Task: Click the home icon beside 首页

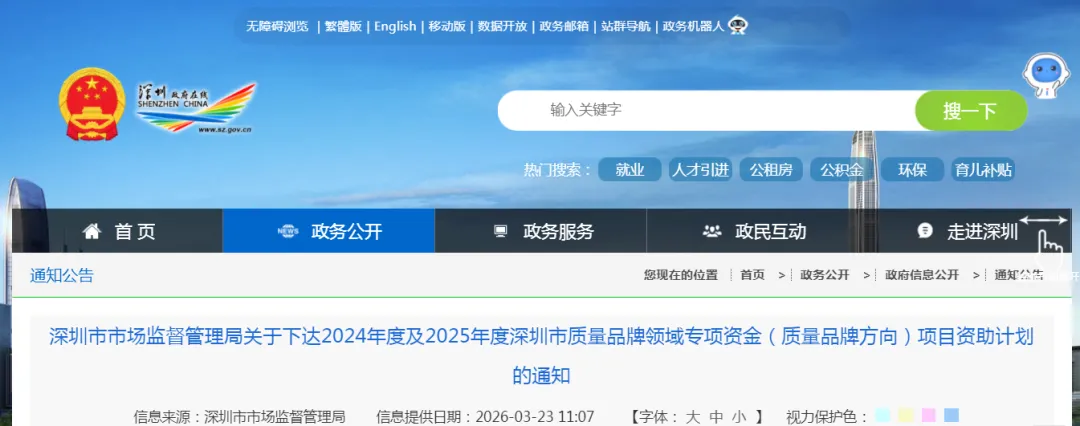Action: pyautogui.click(x=92, y=232)
